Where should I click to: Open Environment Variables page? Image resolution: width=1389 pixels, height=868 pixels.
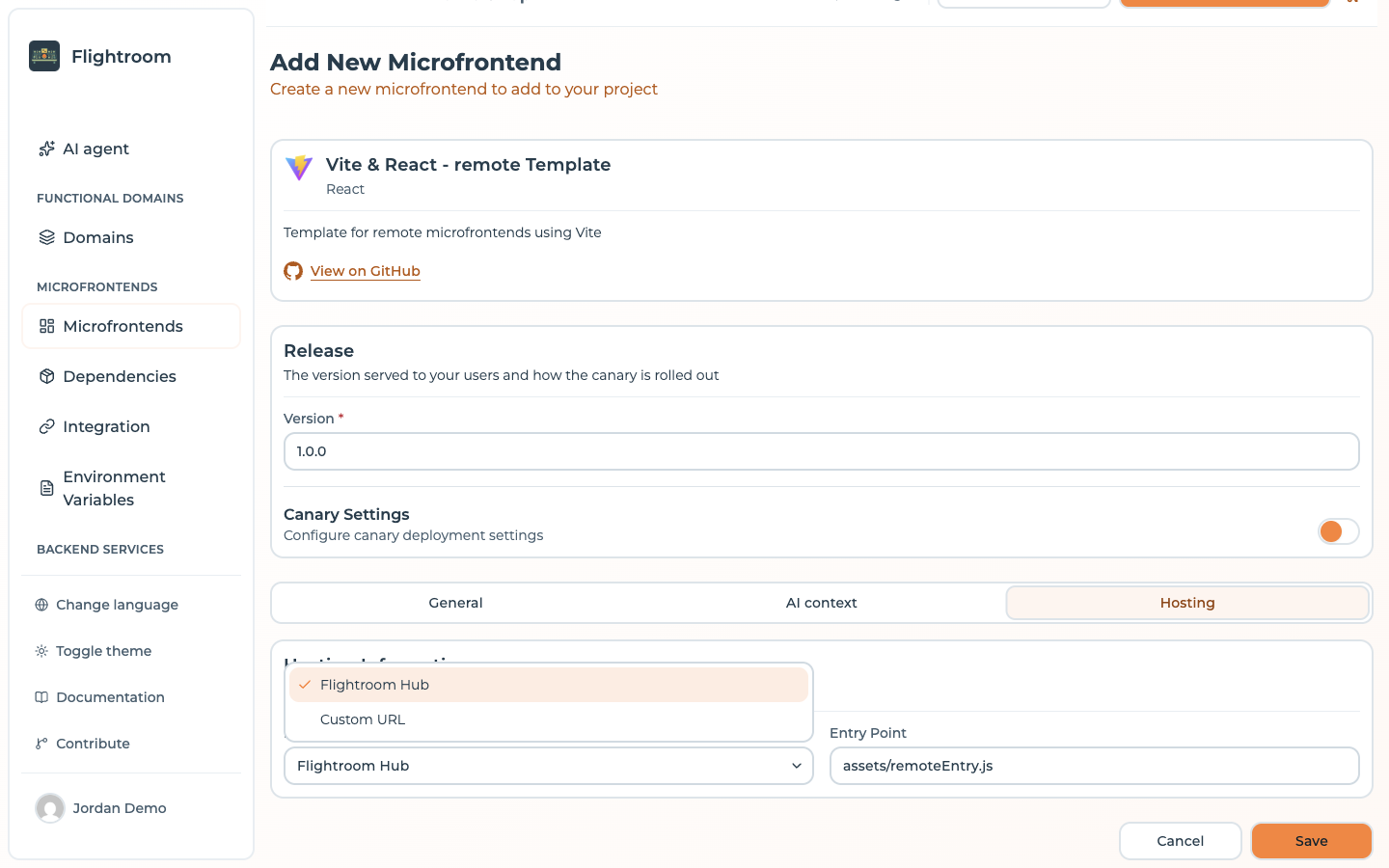coord(131,488)
